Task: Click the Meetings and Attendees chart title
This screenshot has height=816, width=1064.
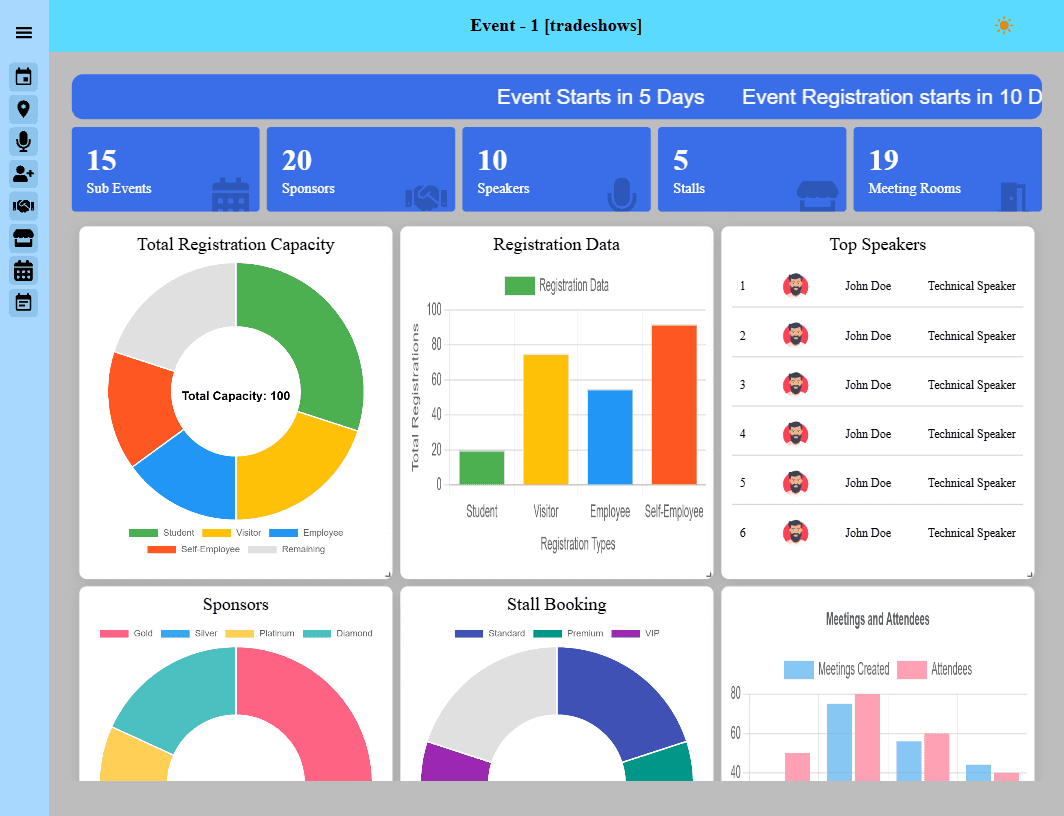Action: click(877, 619)
